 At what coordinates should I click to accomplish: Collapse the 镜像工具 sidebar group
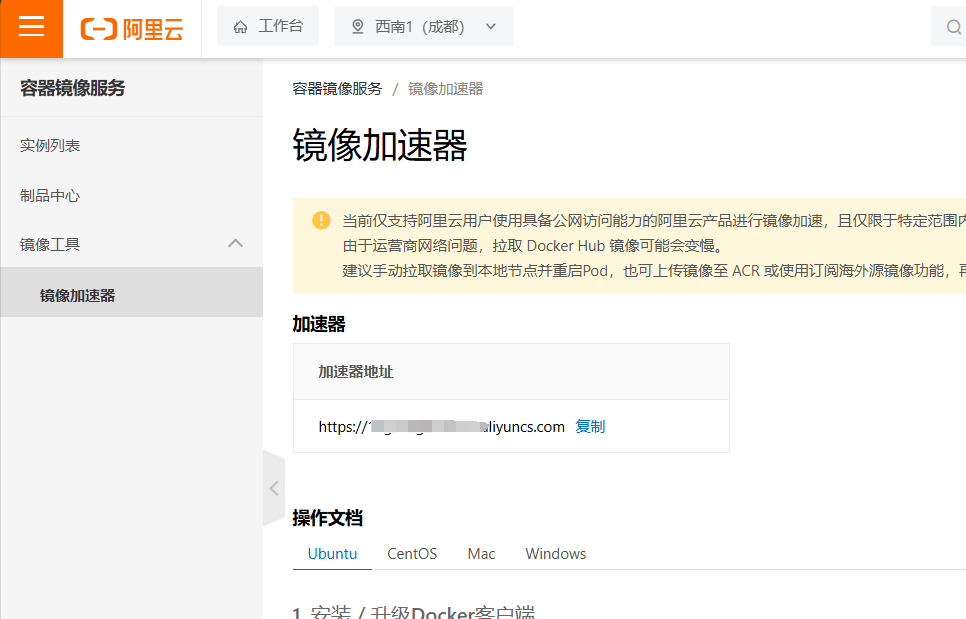pos(132,245)
